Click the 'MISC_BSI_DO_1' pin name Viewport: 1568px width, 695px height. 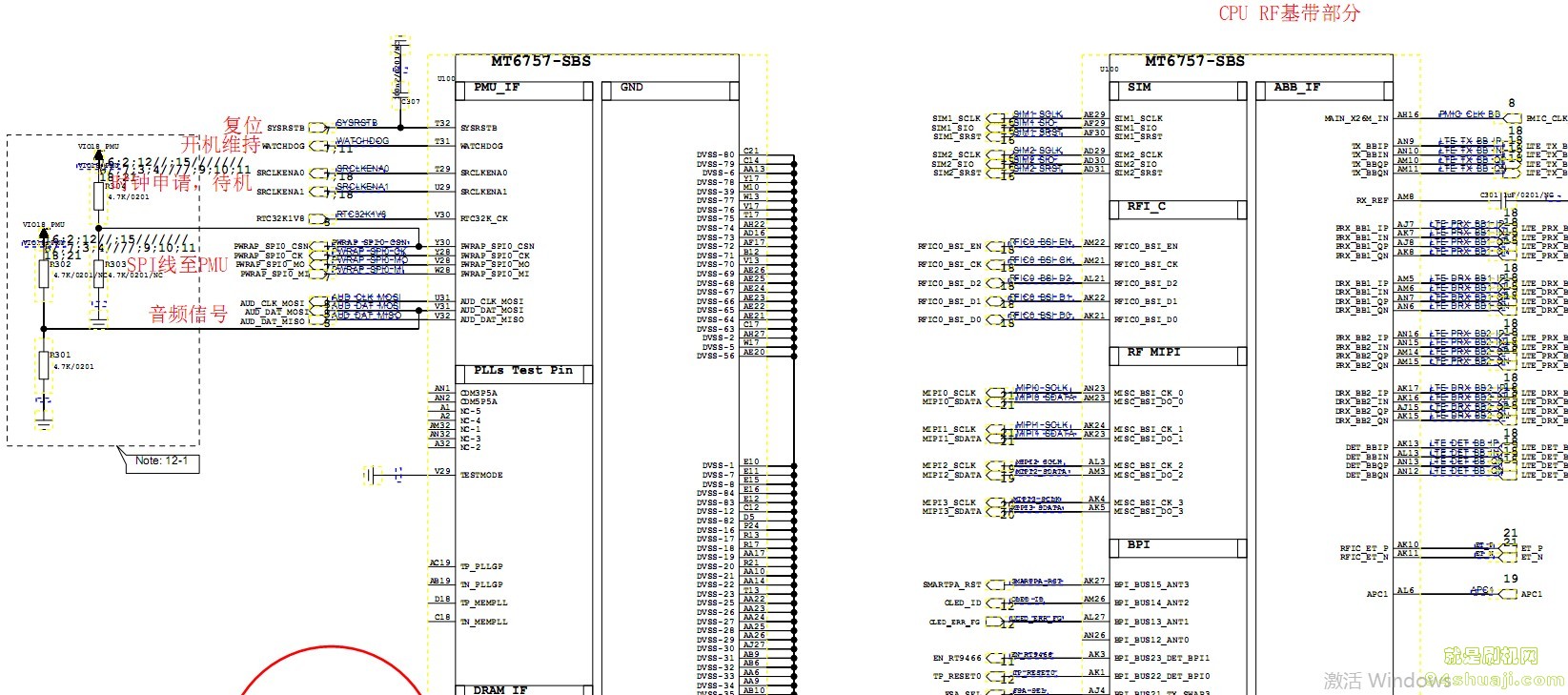(x=1149, y=439)
